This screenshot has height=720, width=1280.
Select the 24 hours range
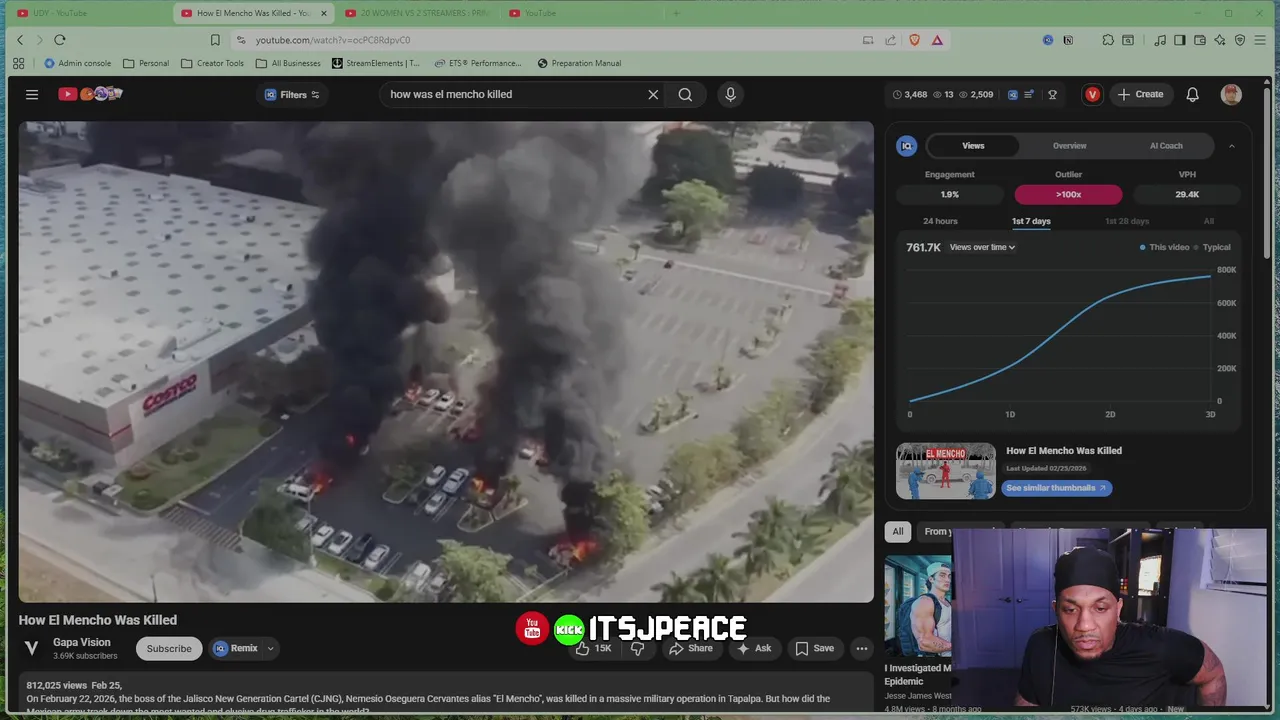940,221
